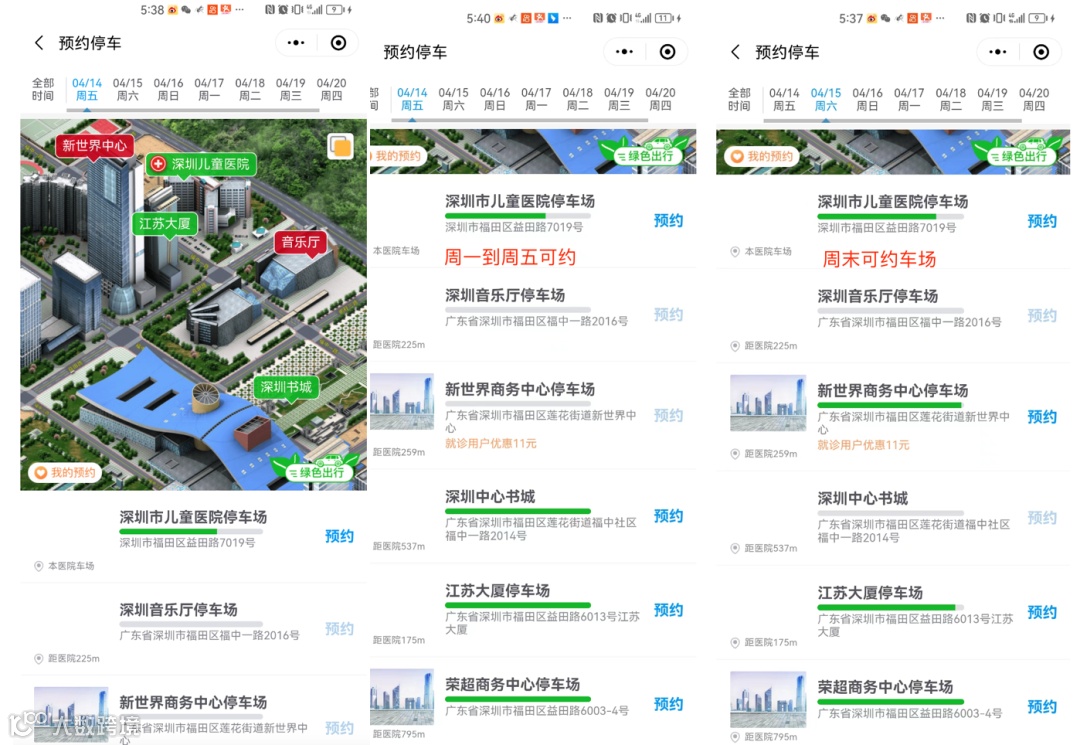Reserve 深圳市儿童医院停车场 in left screen

340,536
